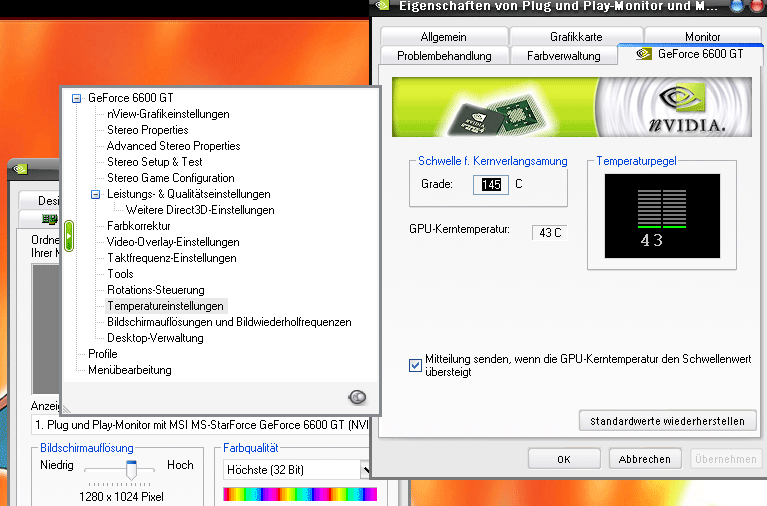Open Weitere Direct3D-Einstellungen
767x506 pixels.
(200, 210)
